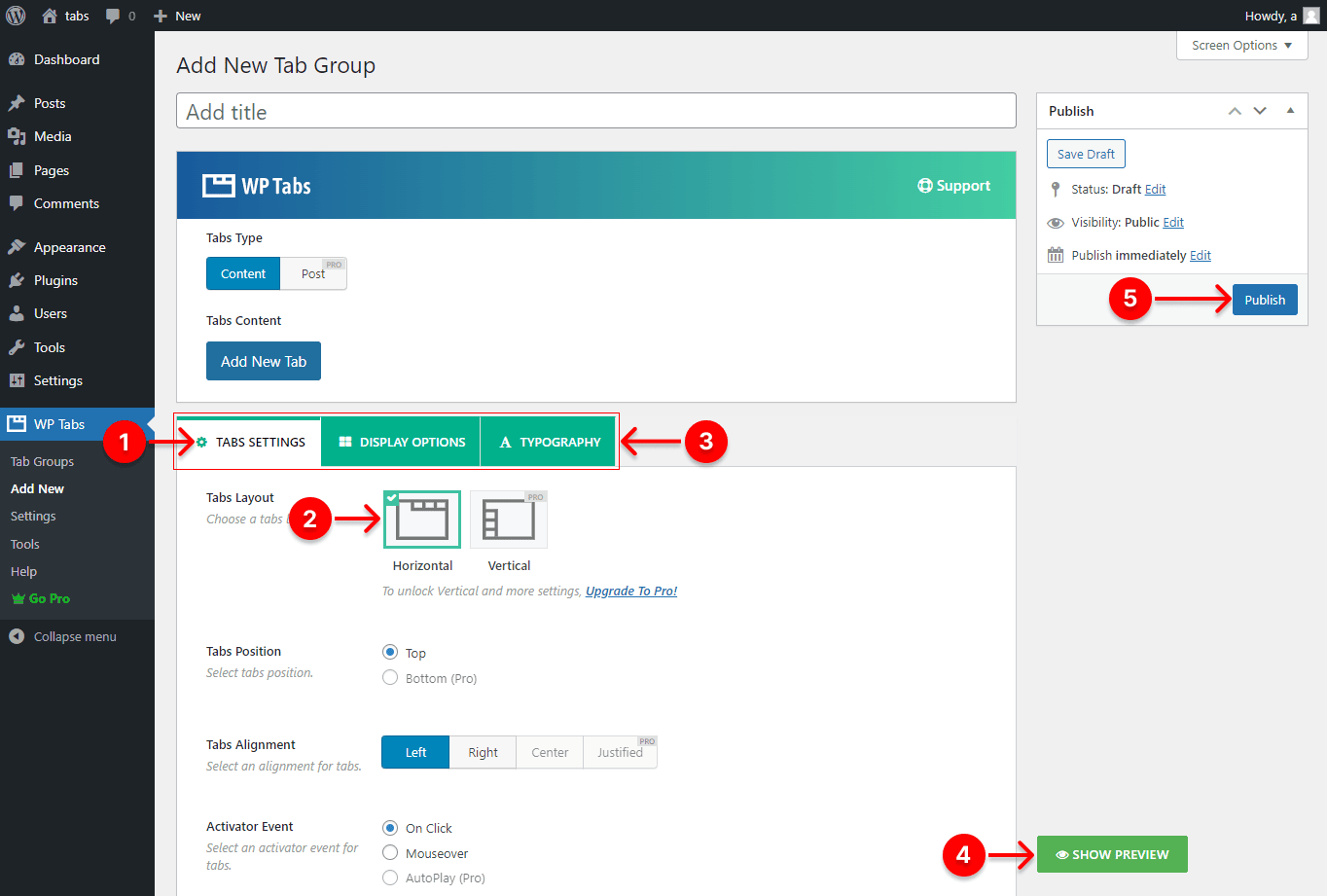Click the Media icon in sidebar
The width and height of the screenshot is (1327, 896).
click(x=17, y=136)
